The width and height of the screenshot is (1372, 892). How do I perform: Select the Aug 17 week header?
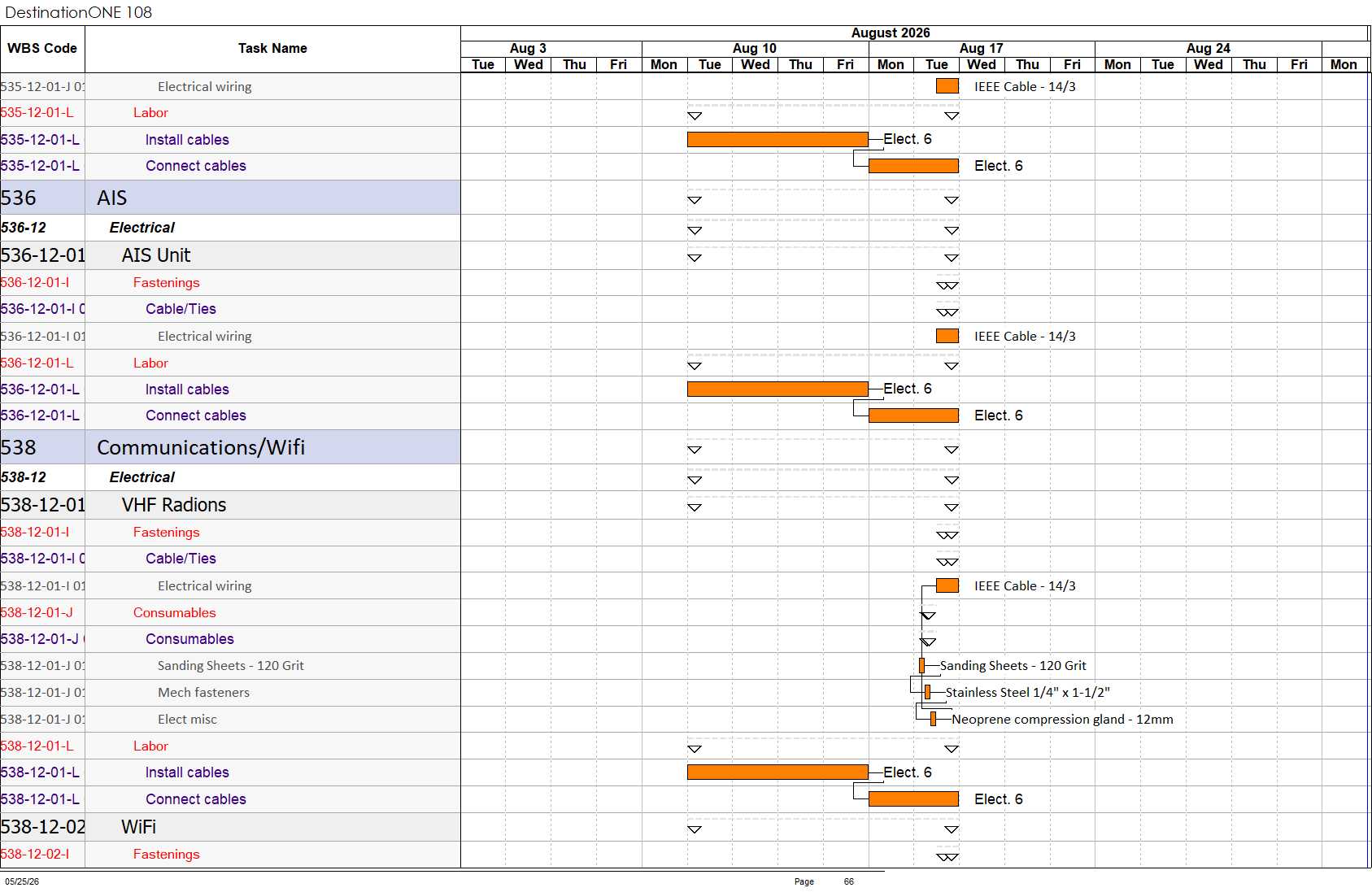[982, 49]
